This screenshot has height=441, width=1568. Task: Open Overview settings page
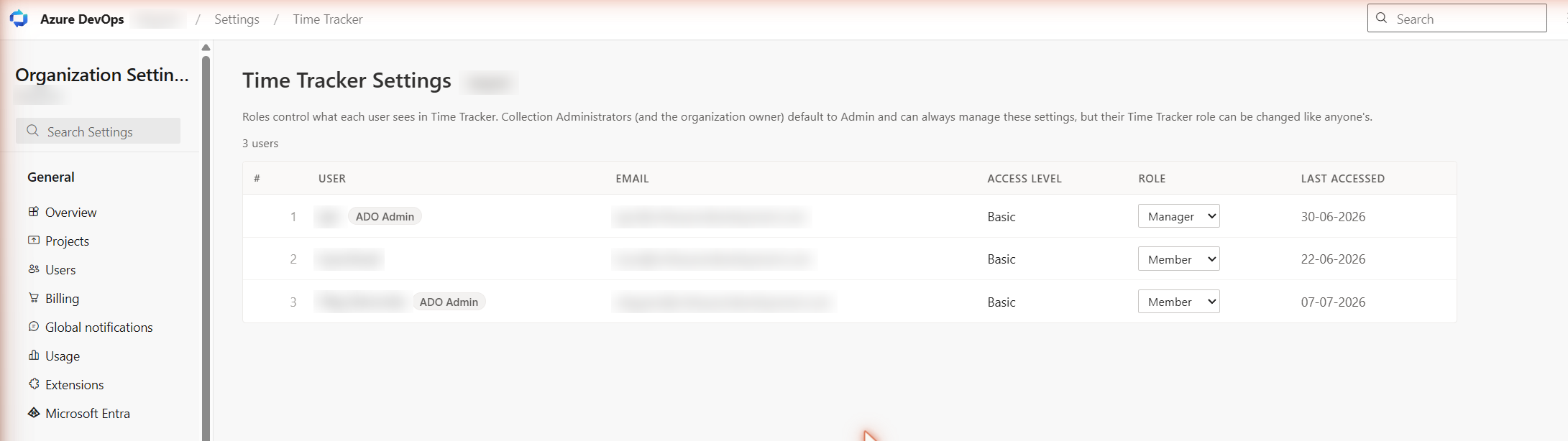click(x=70, y=213)
